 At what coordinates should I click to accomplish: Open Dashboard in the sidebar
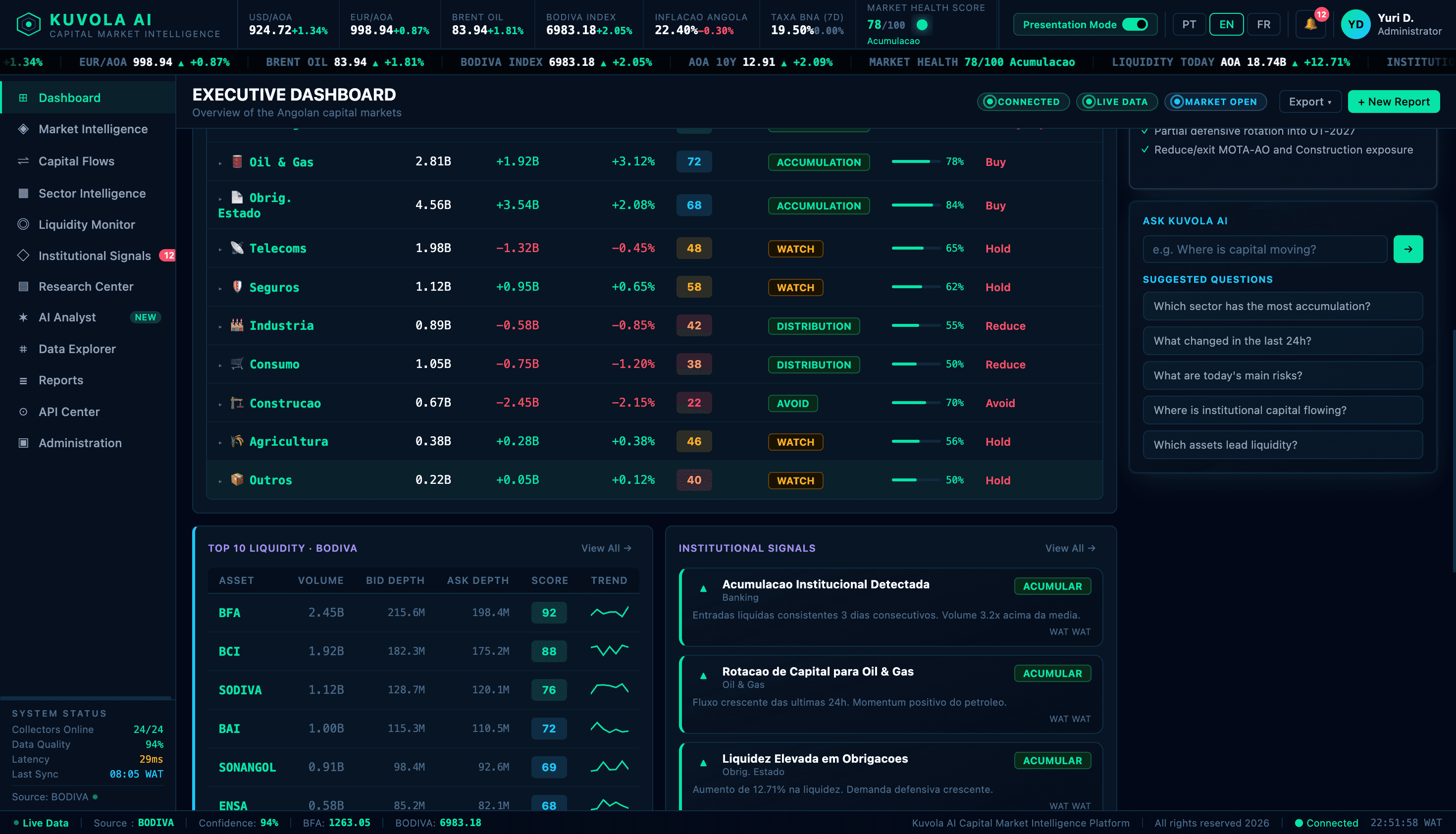click(x=88, y=98)
